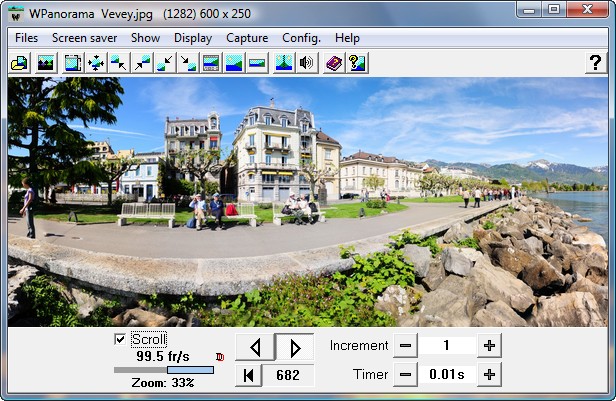Click the 99.5 fr/s frame rate text
This screenshot has width=616, height=401.
click(163, 357)
